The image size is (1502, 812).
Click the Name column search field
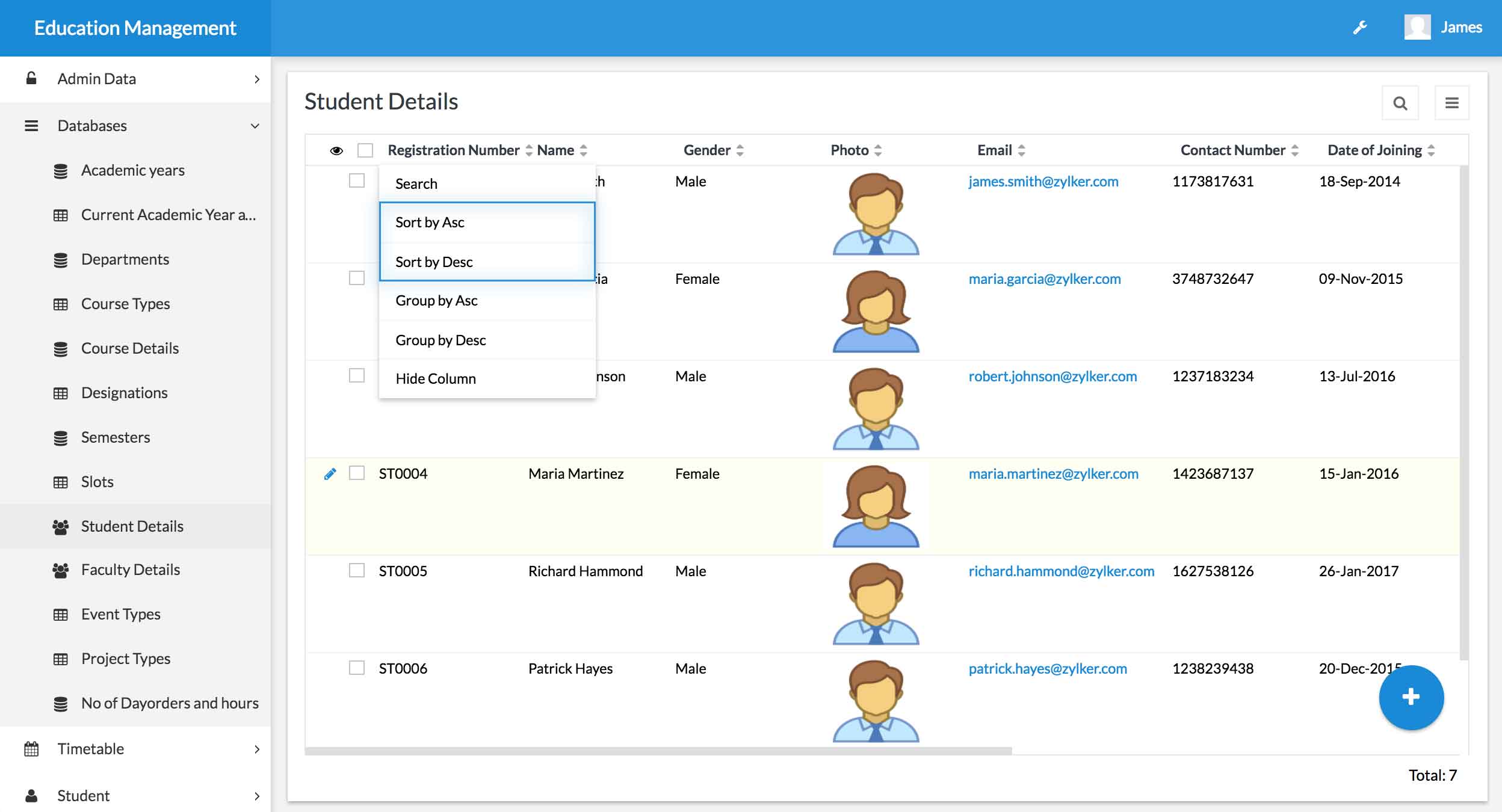coord(486,183)
